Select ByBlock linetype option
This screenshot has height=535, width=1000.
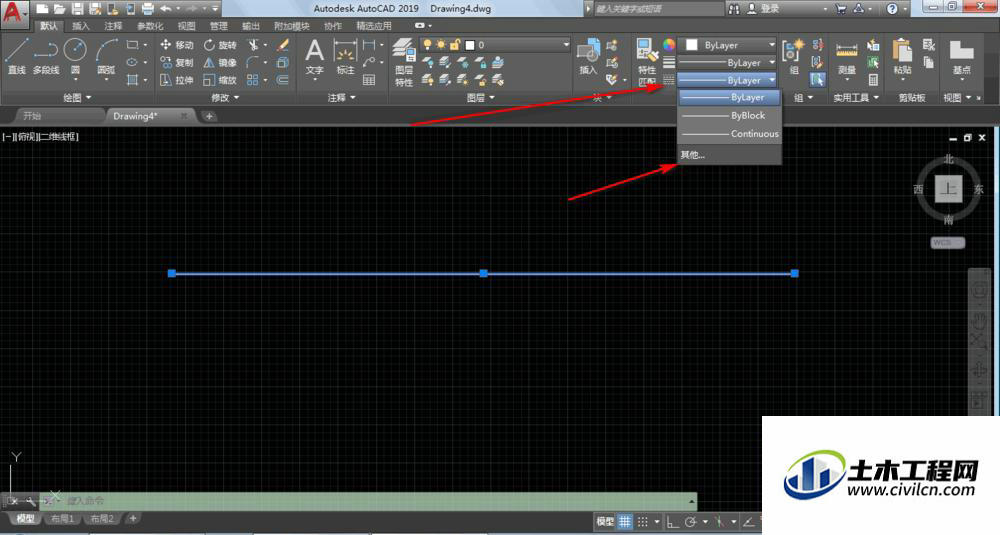(x=729, y=115)
